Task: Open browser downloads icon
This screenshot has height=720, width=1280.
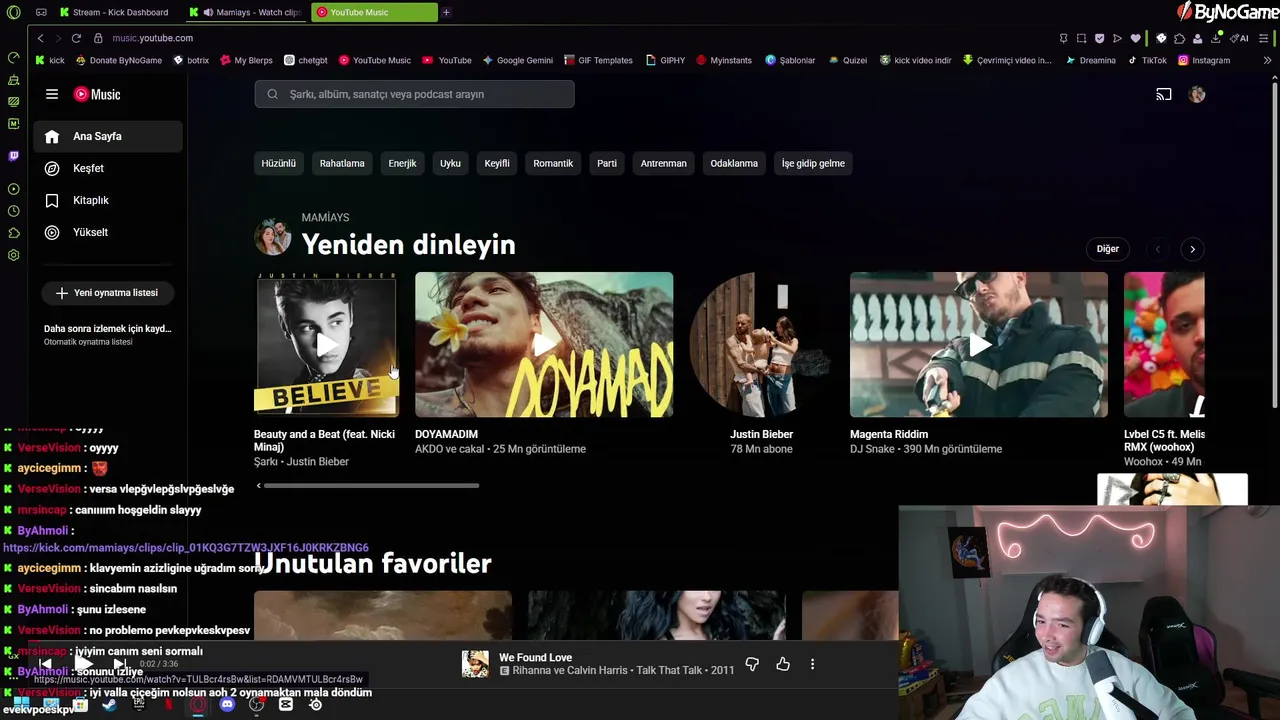Action: [1215, 38]
